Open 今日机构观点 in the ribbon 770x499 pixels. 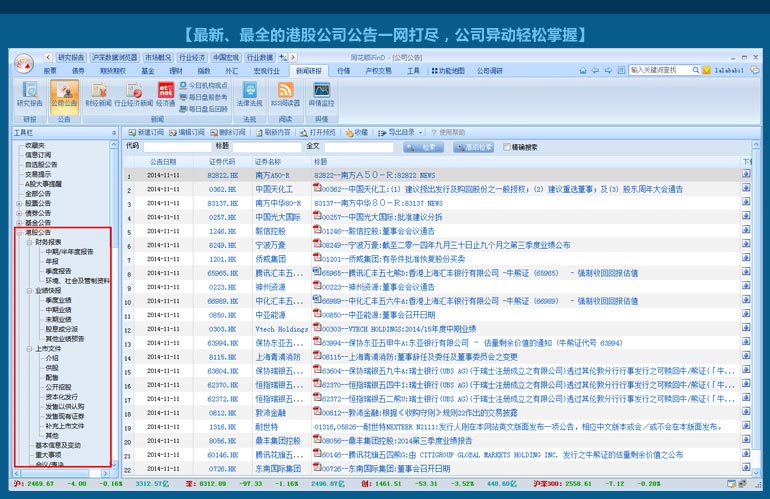(203, 85)
